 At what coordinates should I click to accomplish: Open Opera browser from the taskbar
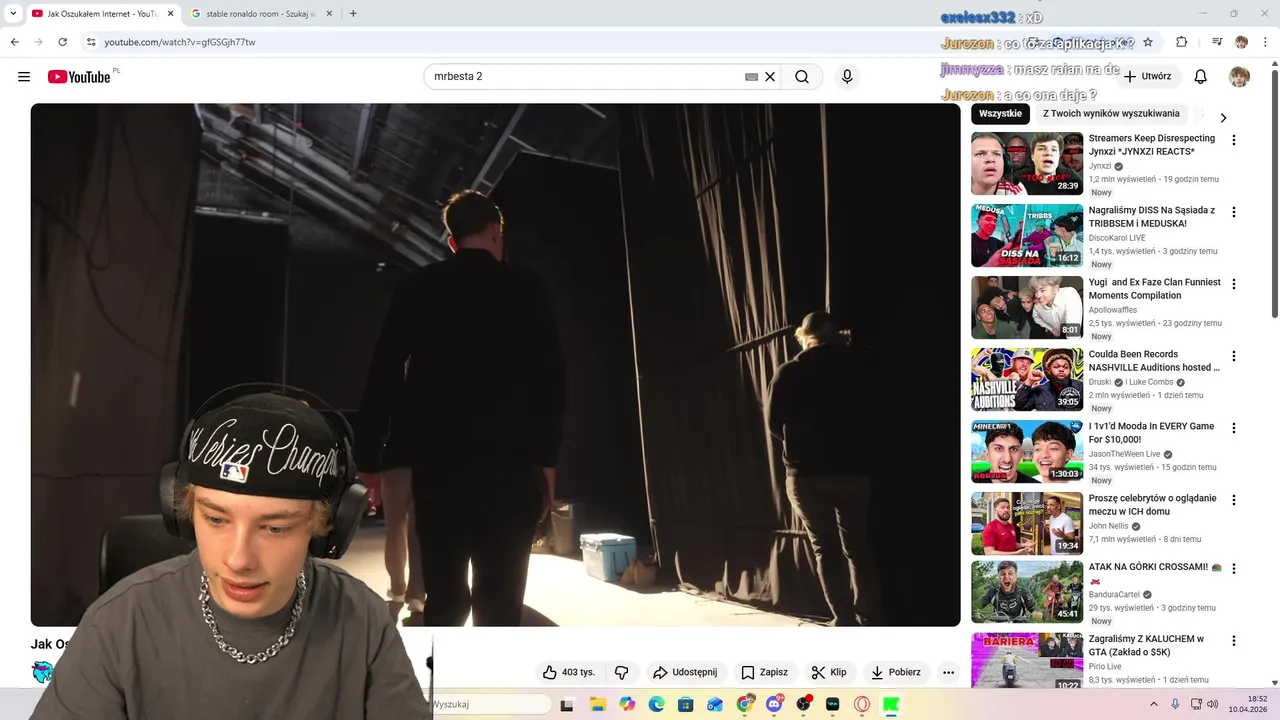(x=862, y=704)
